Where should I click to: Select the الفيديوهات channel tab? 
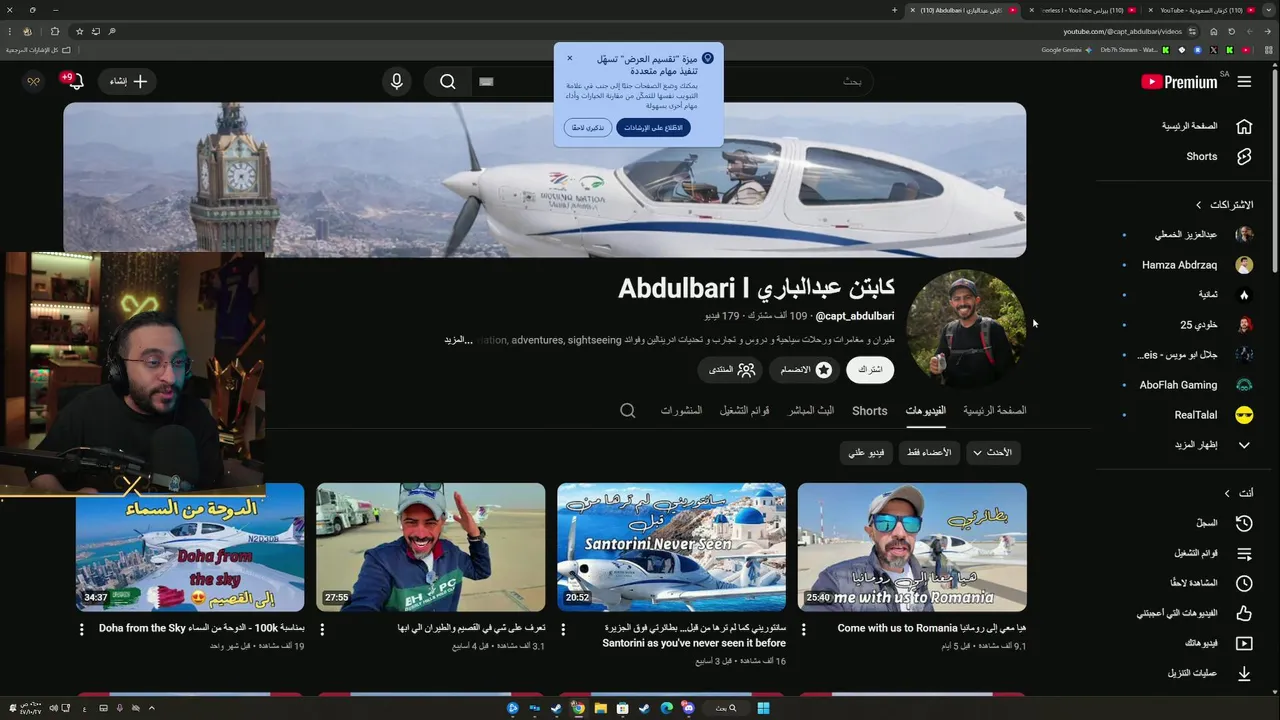point(926,410)
